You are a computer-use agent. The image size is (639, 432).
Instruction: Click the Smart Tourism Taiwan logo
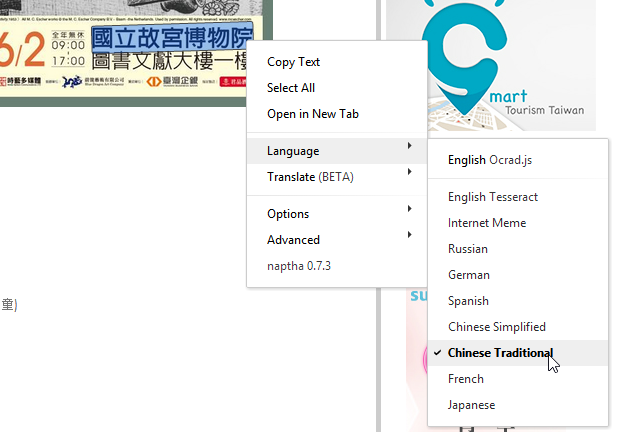tap(491, 65)
